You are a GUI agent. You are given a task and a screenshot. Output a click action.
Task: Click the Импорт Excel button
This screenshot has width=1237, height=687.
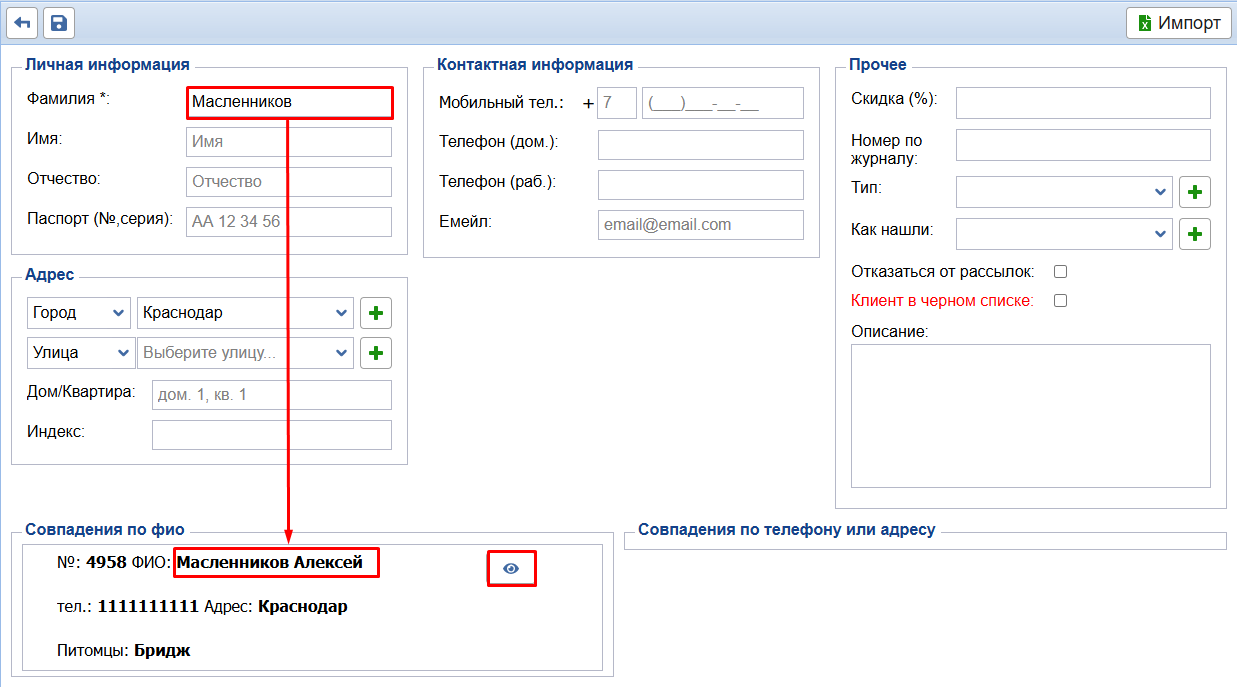[x=1178, y=23]
